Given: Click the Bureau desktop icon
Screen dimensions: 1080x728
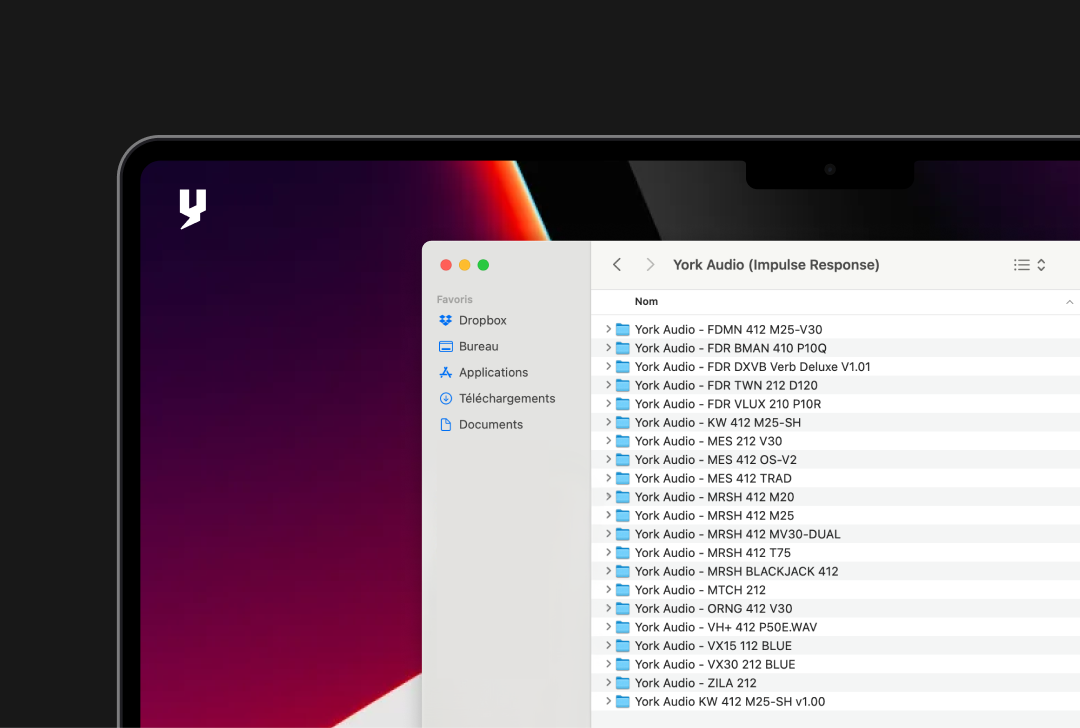Looking at the screenshot, I should pos(446,346).
